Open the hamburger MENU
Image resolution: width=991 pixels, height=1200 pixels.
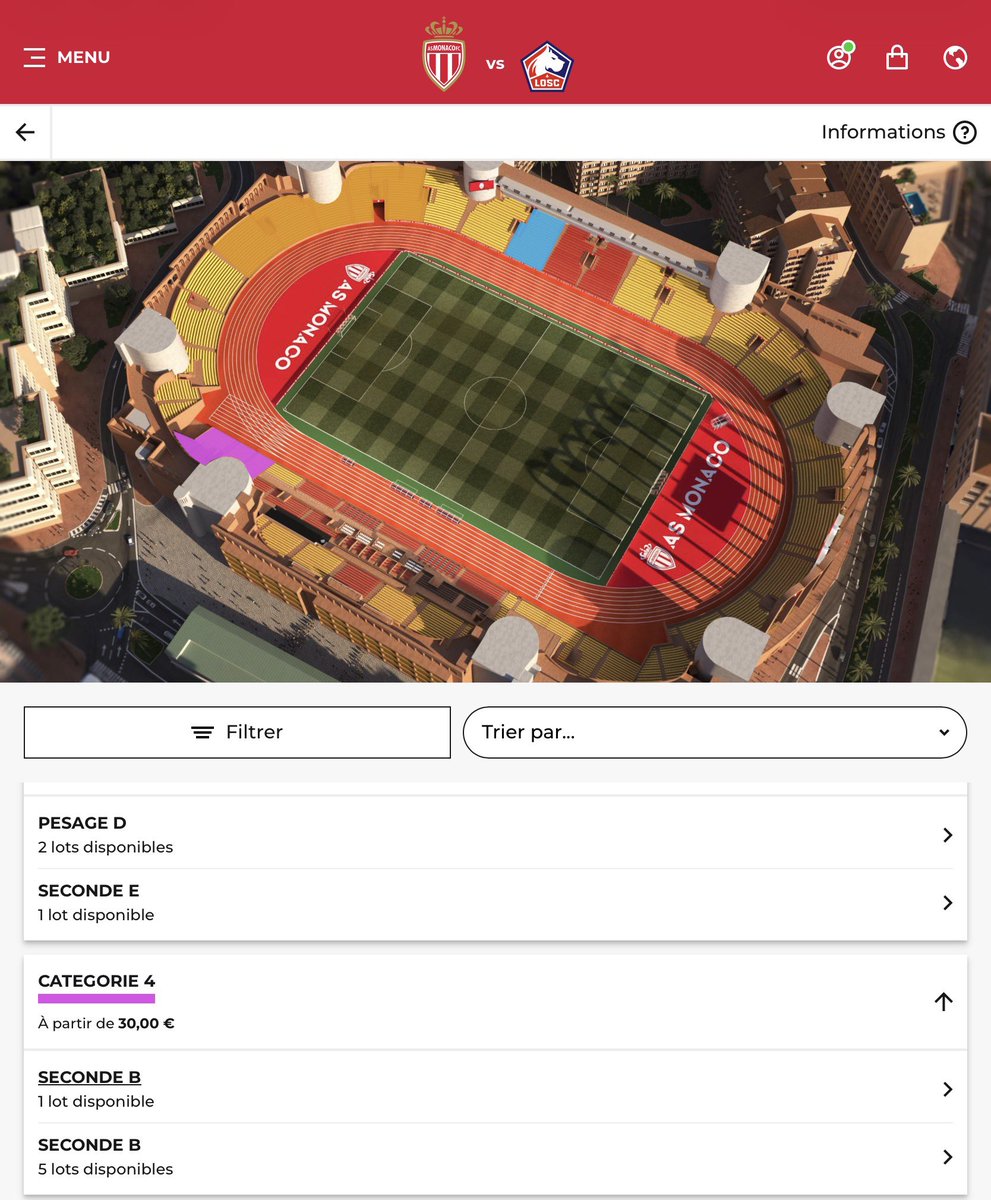(x=67, y=57)
